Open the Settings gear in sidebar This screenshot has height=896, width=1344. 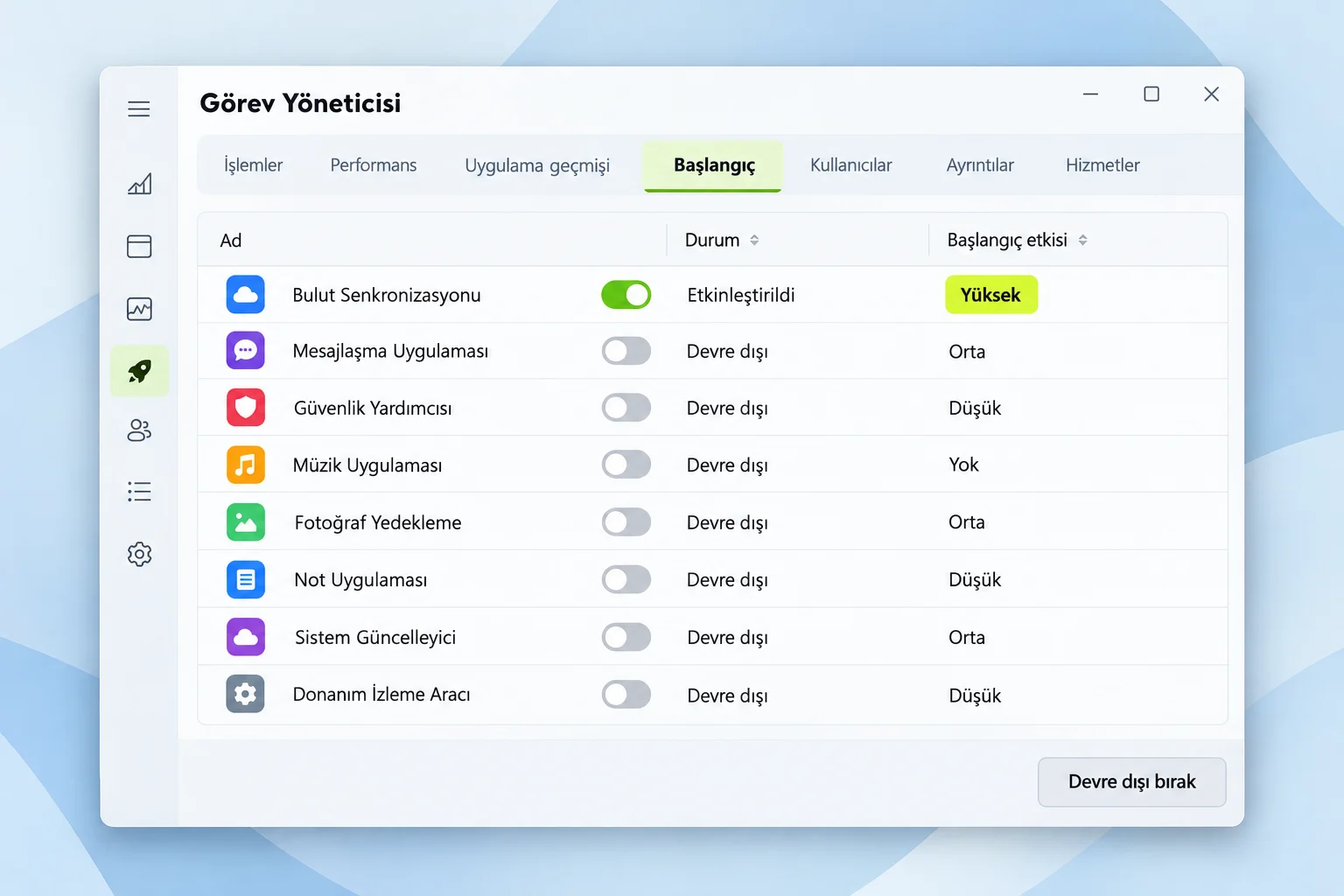[x=139, y=554]
